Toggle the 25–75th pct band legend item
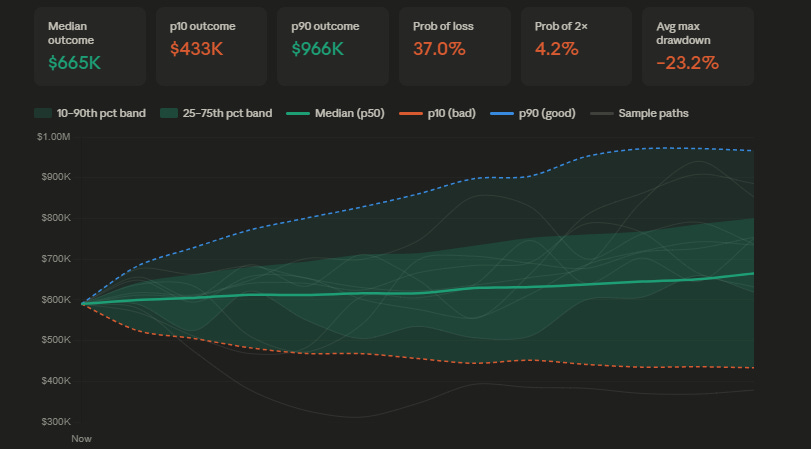 [216, 113]
